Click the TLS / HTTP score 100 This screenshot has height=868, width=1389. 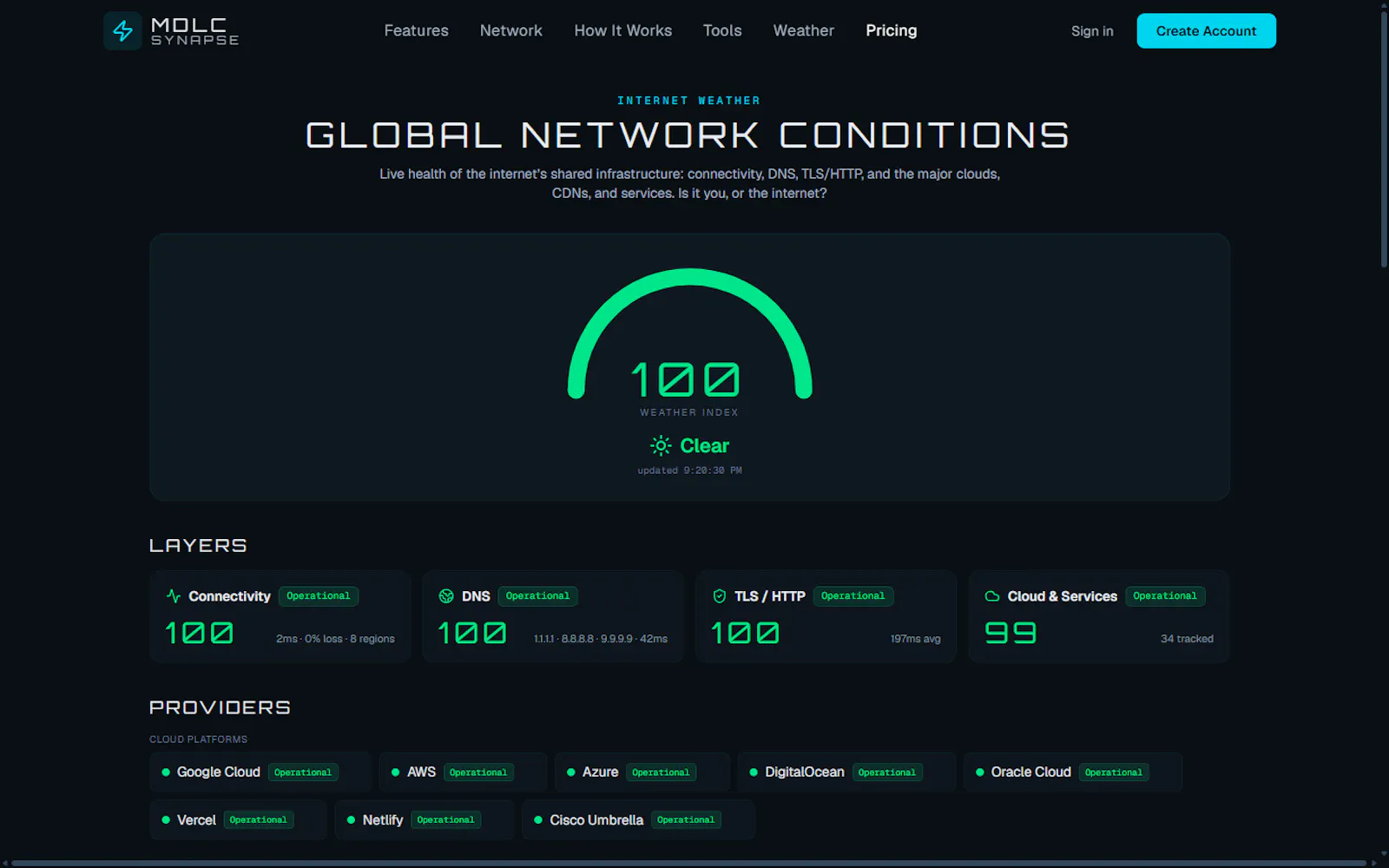tap(745, 633)
